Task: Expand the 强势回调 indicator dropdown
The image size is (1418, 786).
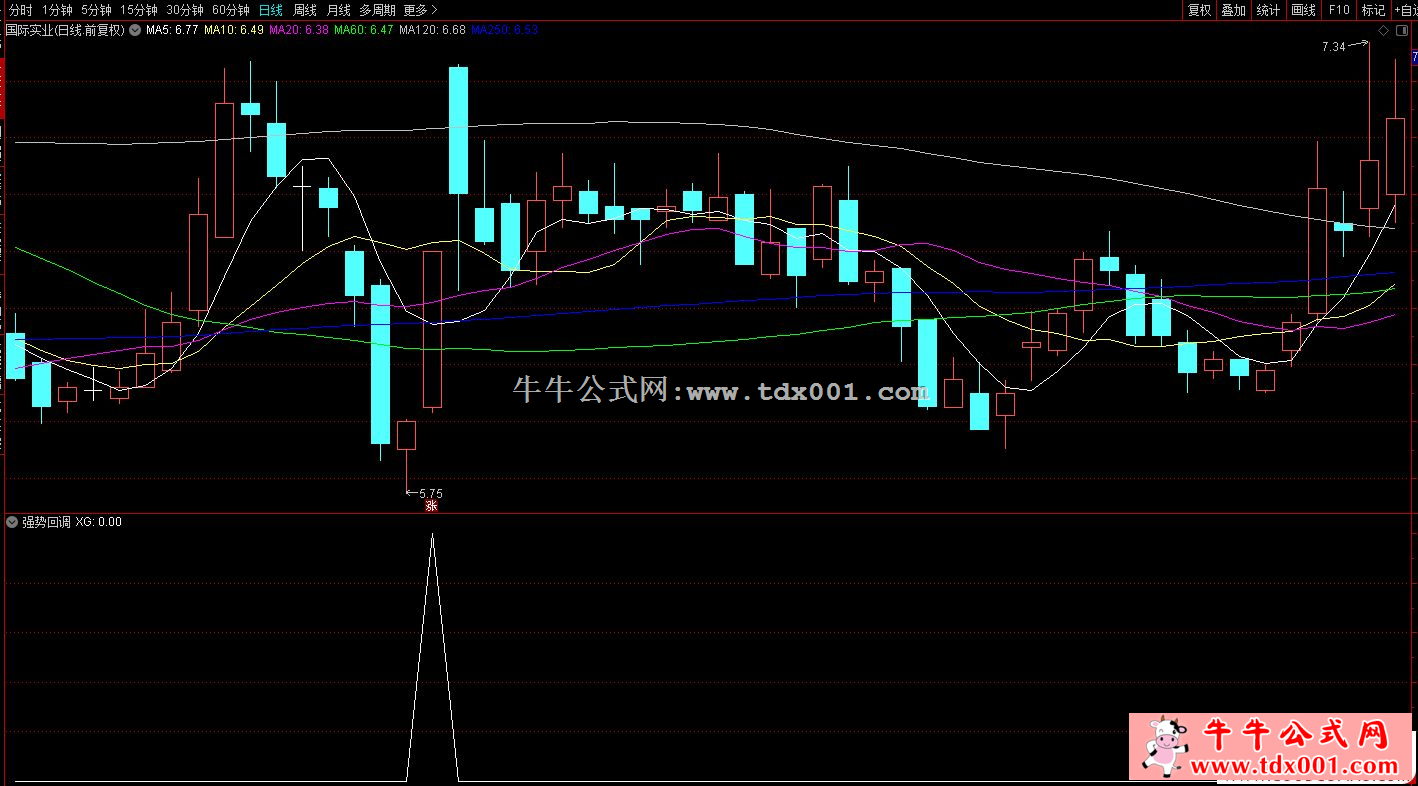Action: click(12, 521)
